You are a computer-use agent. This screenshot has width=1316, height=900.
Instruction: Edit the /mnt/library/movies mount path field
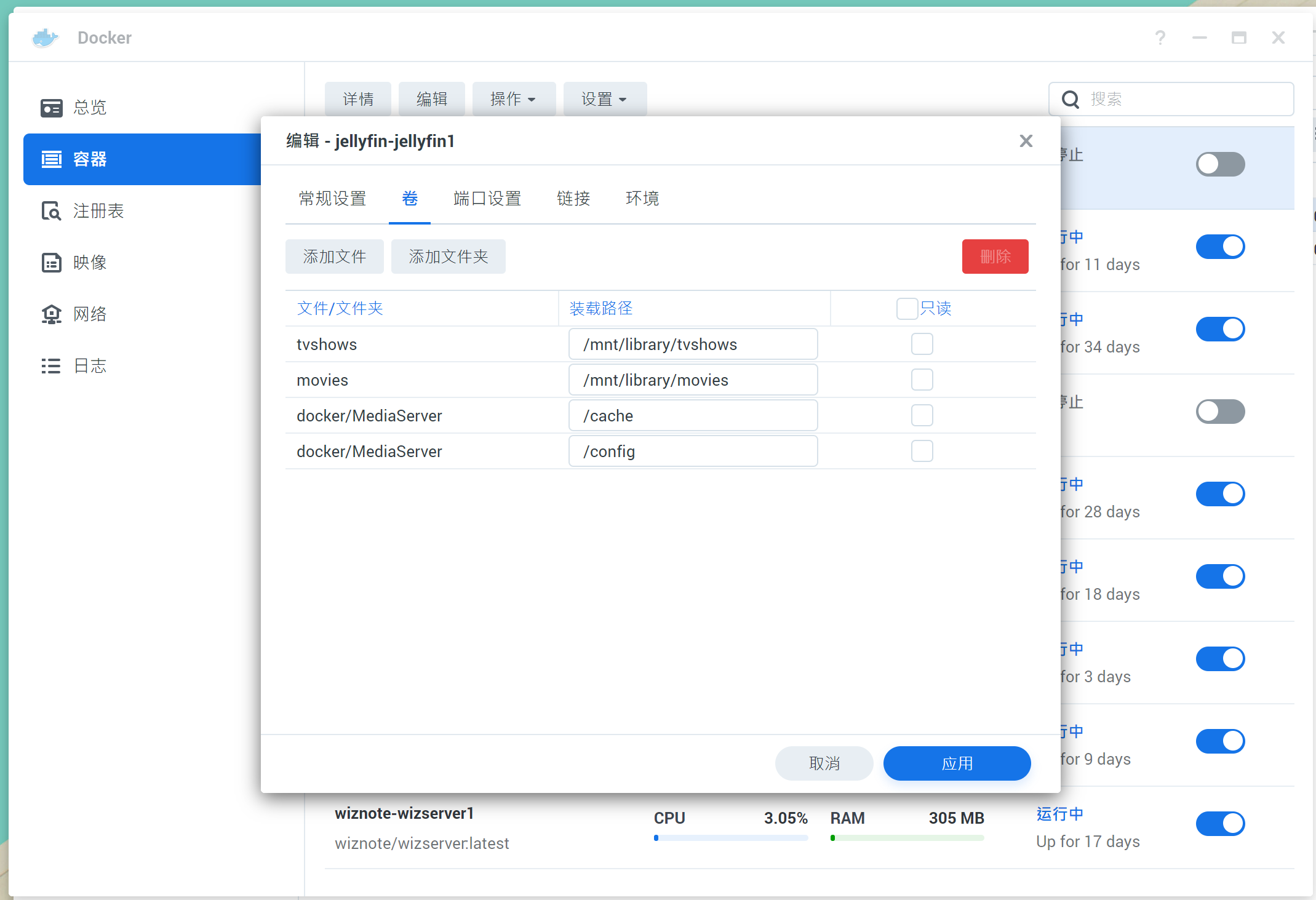(x=693, y=380)
